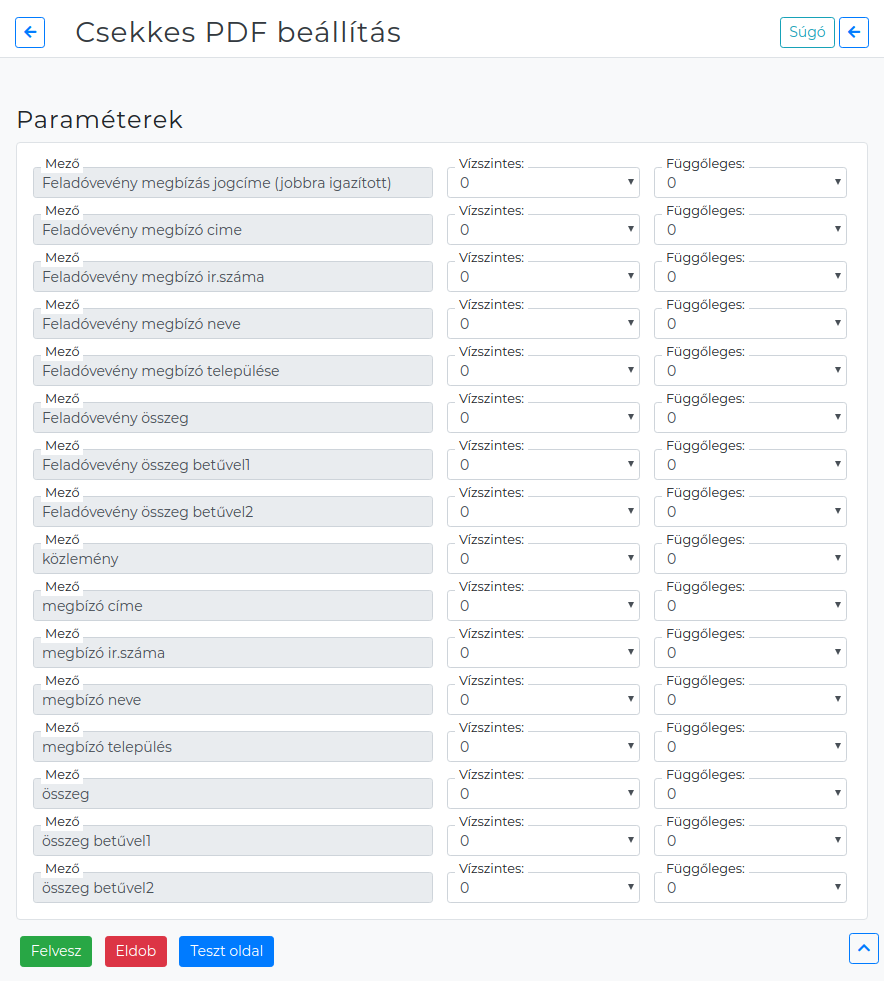Select Vízszintes dropdown for megbízó település
Viewport: 884px width, 981px height.
(x=543, y=746)
